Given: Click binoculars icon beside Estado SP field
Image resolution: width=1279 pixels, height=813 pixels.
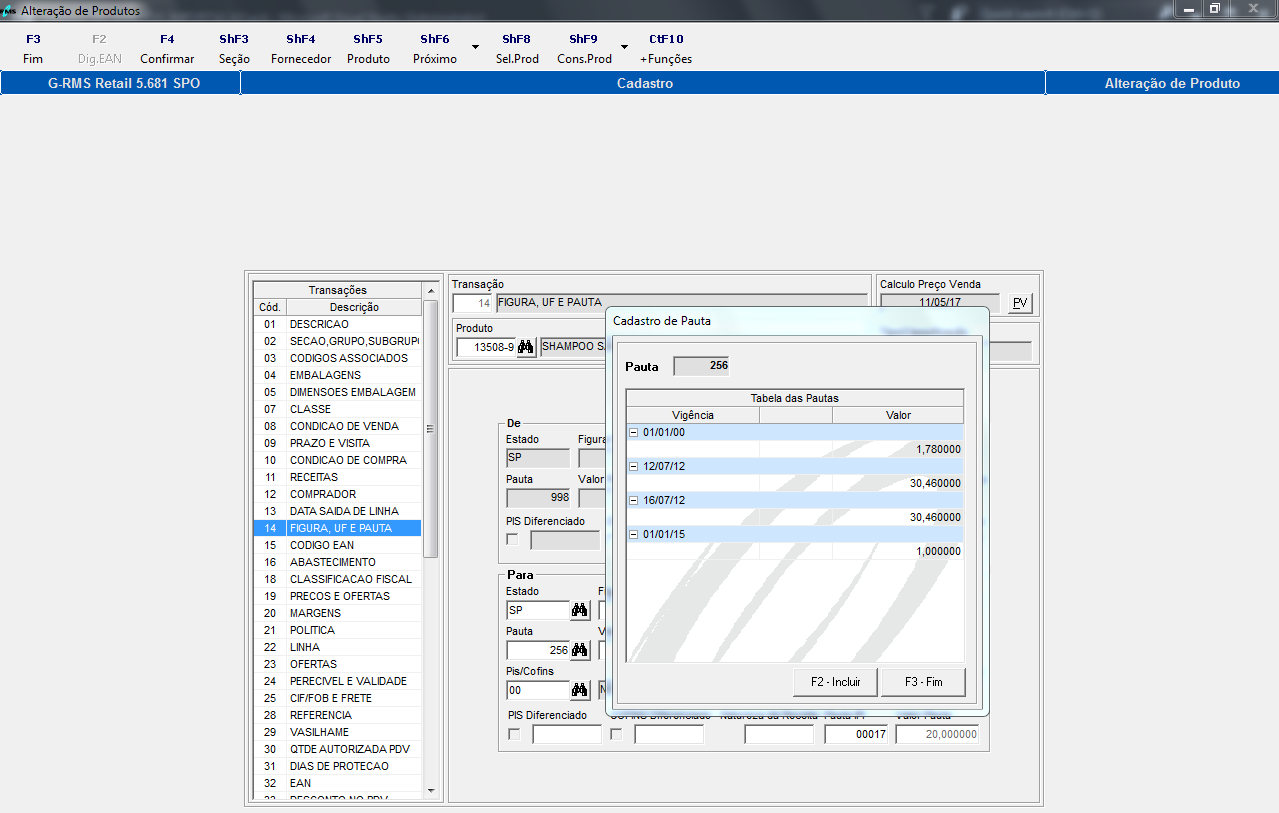Looking at the screenshot, I should [579, 610].
